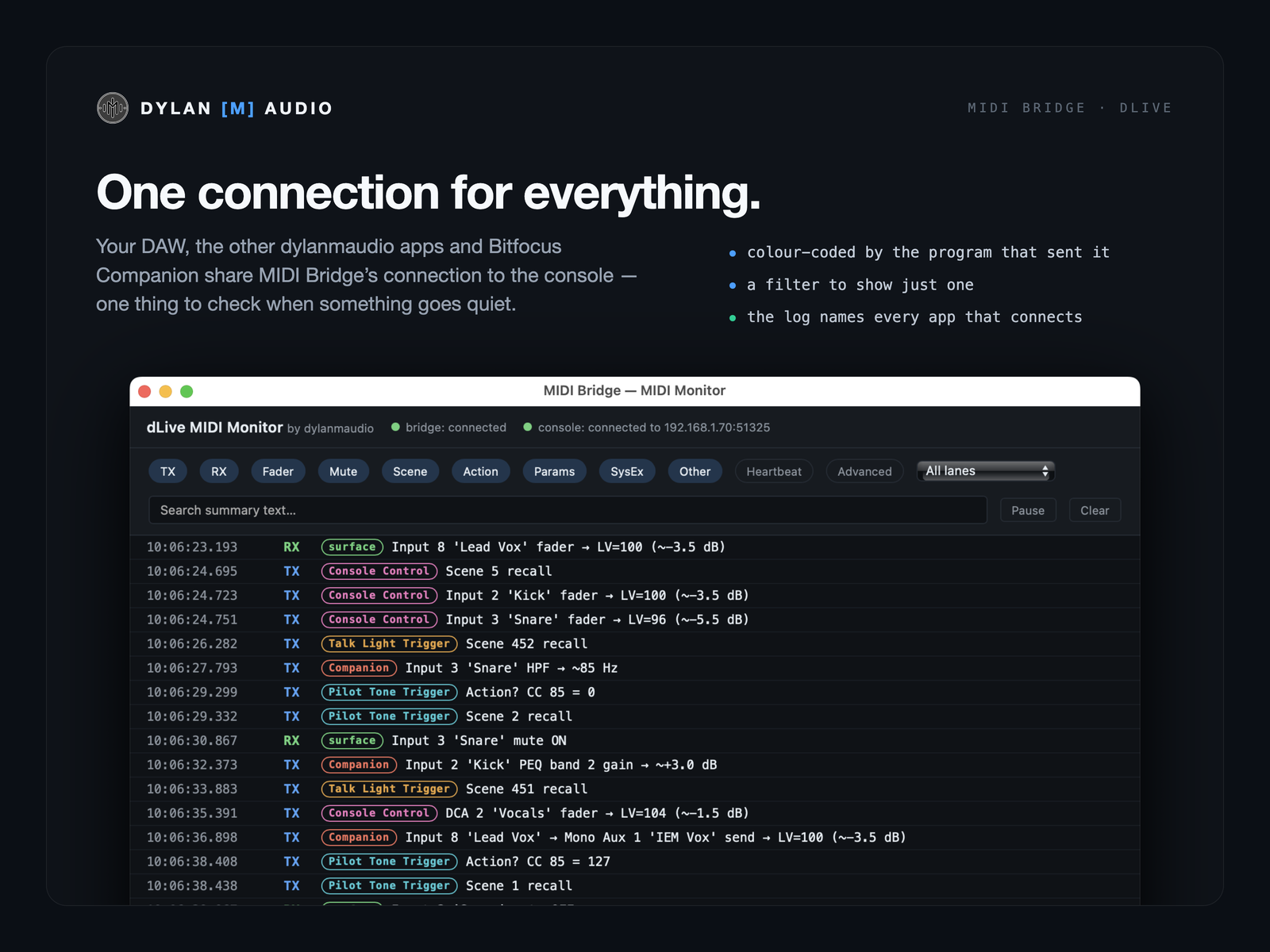
Task: Click the console connected status dot
Action: [527, 427]
